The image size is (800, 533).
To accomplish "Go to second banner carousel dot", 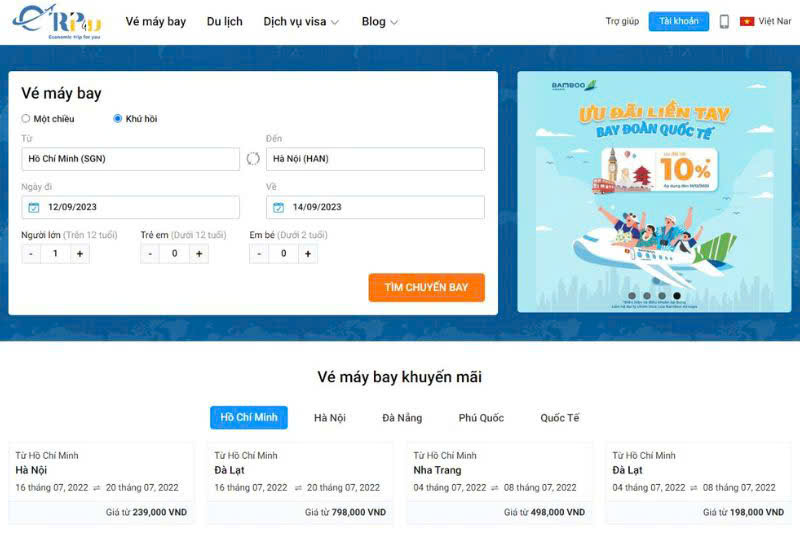I will tap(647, 296).
